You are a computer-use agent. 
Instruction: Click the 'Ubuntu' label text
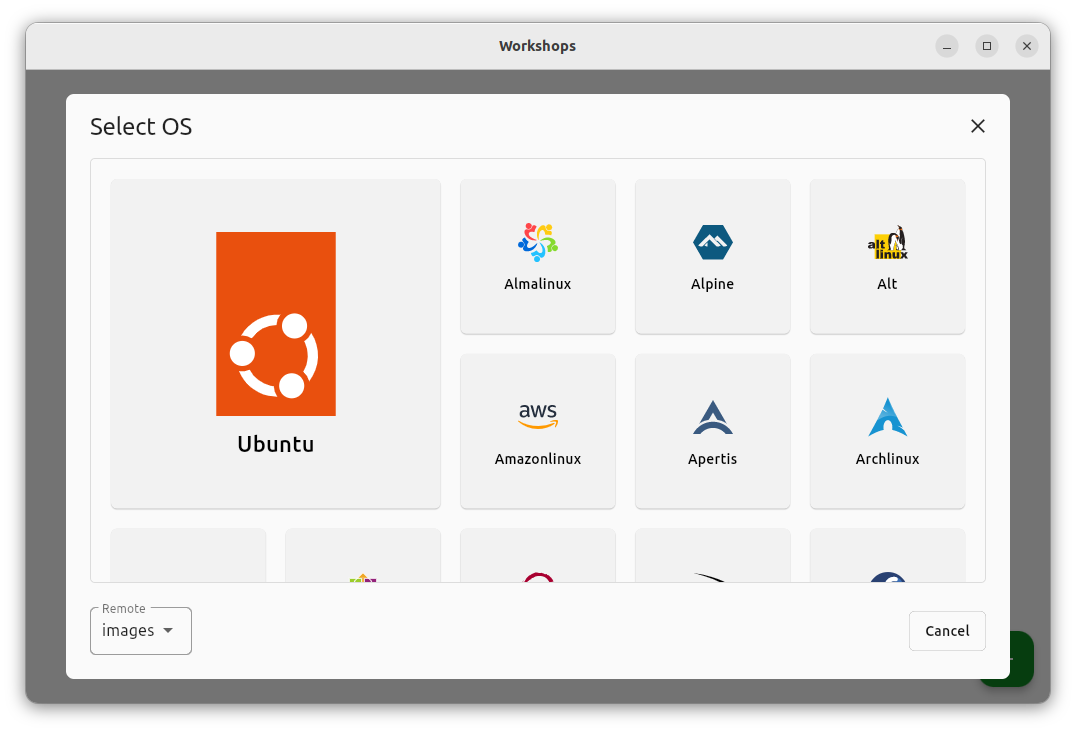pyautogui.click(x=275, y=444)
